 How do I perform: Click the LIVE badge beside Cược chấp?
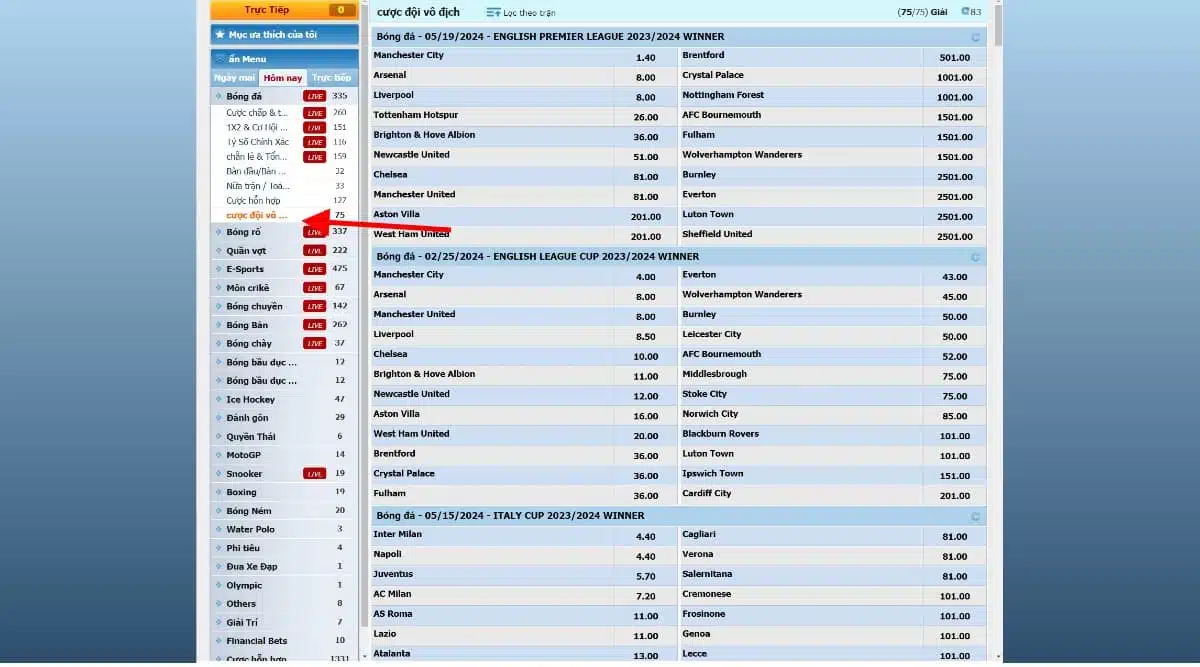coord(314,113)
